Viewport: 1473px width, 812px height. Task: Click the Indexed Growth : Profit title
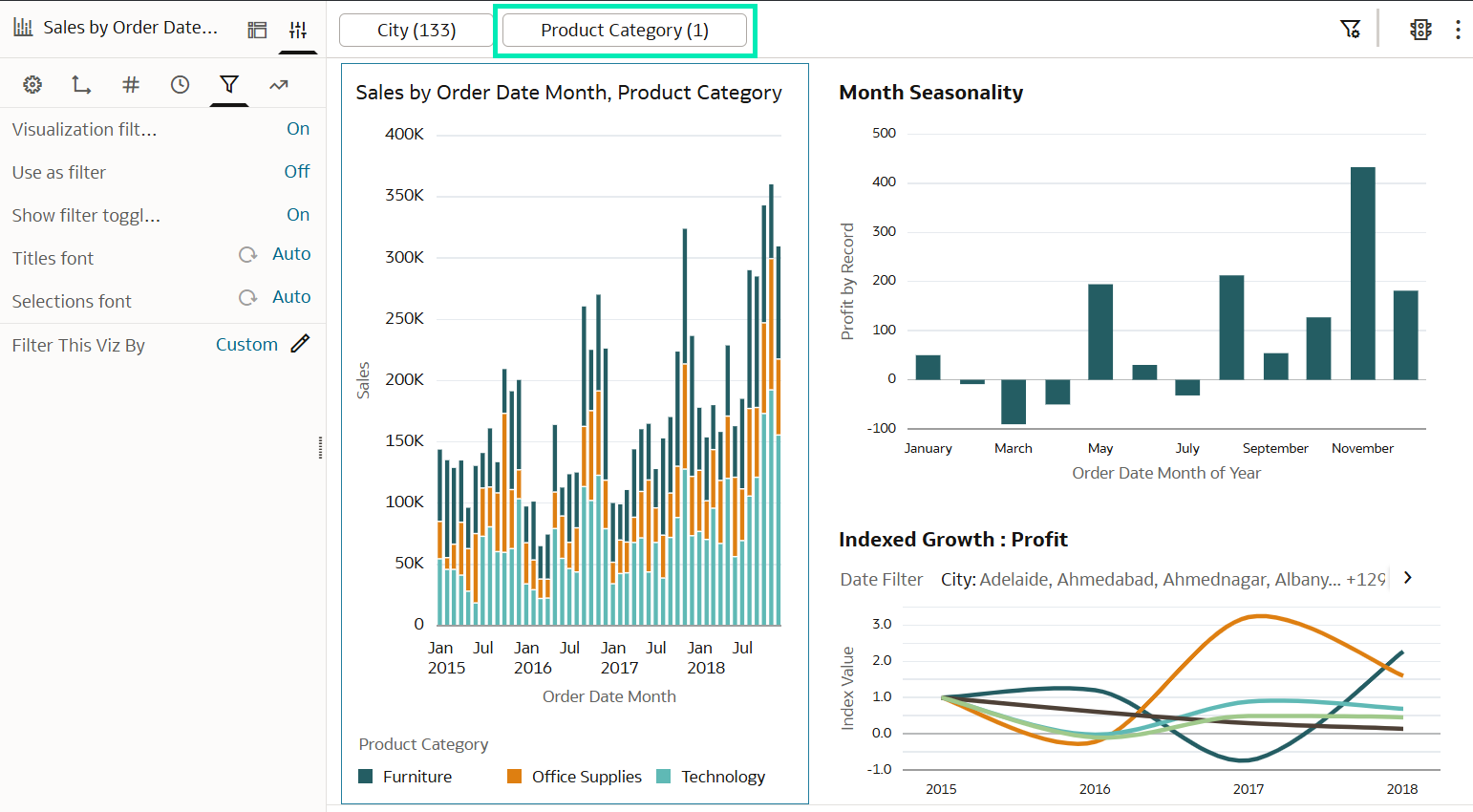[x=953, y=540]
